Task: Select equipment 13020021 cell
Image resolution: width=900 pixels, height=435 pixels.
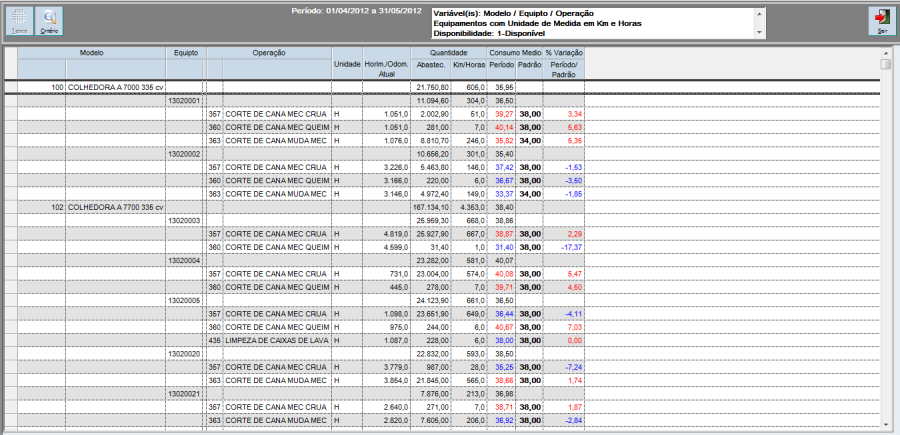Action: point(184,394)
